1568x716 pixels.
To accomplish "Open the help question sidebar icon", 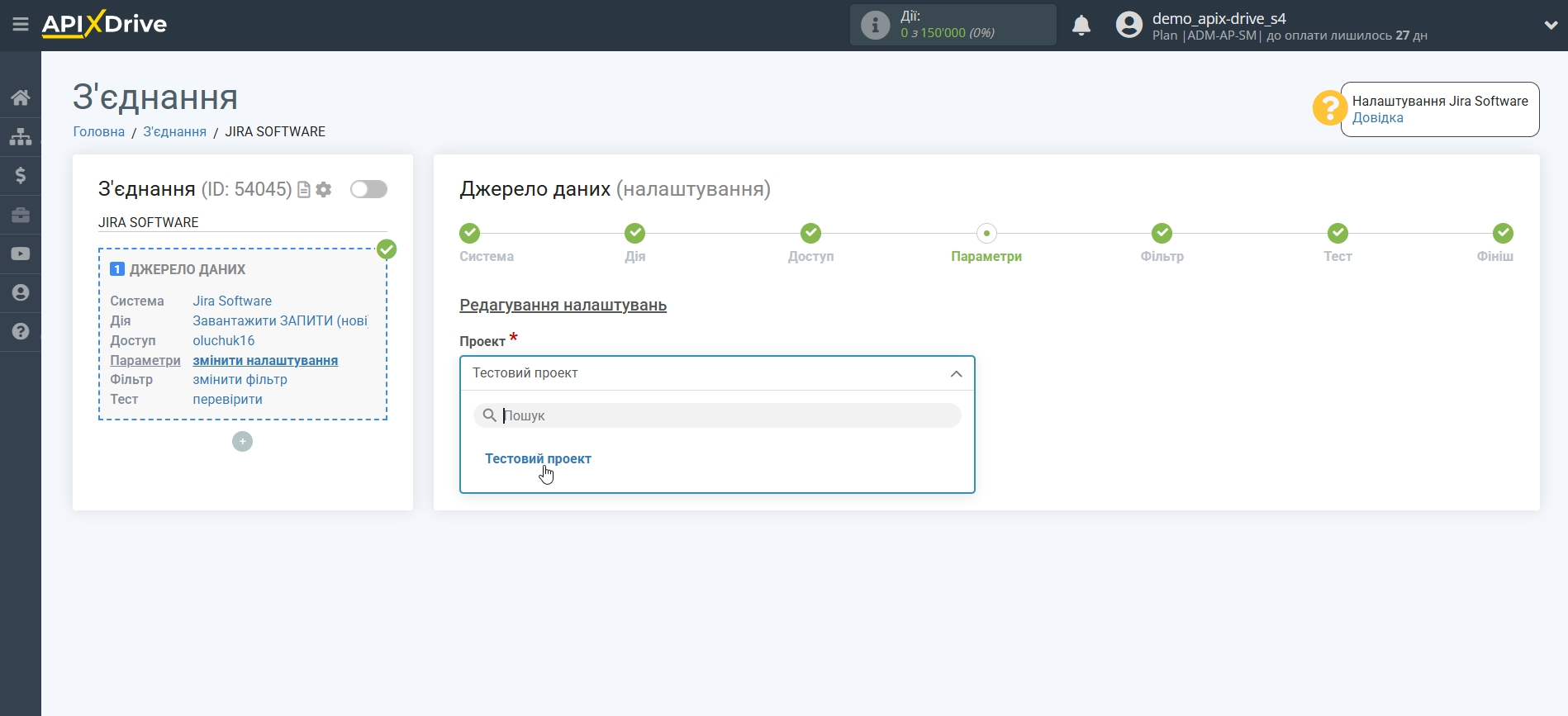I will click(21, 331).
